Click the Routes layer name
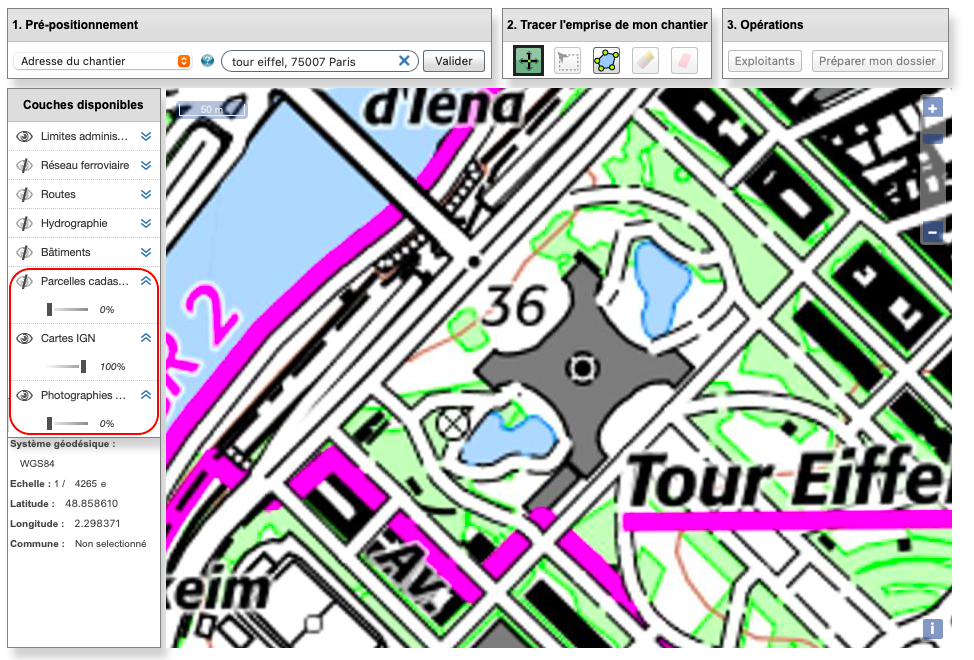The image size is (974, 660). point(58,194)
